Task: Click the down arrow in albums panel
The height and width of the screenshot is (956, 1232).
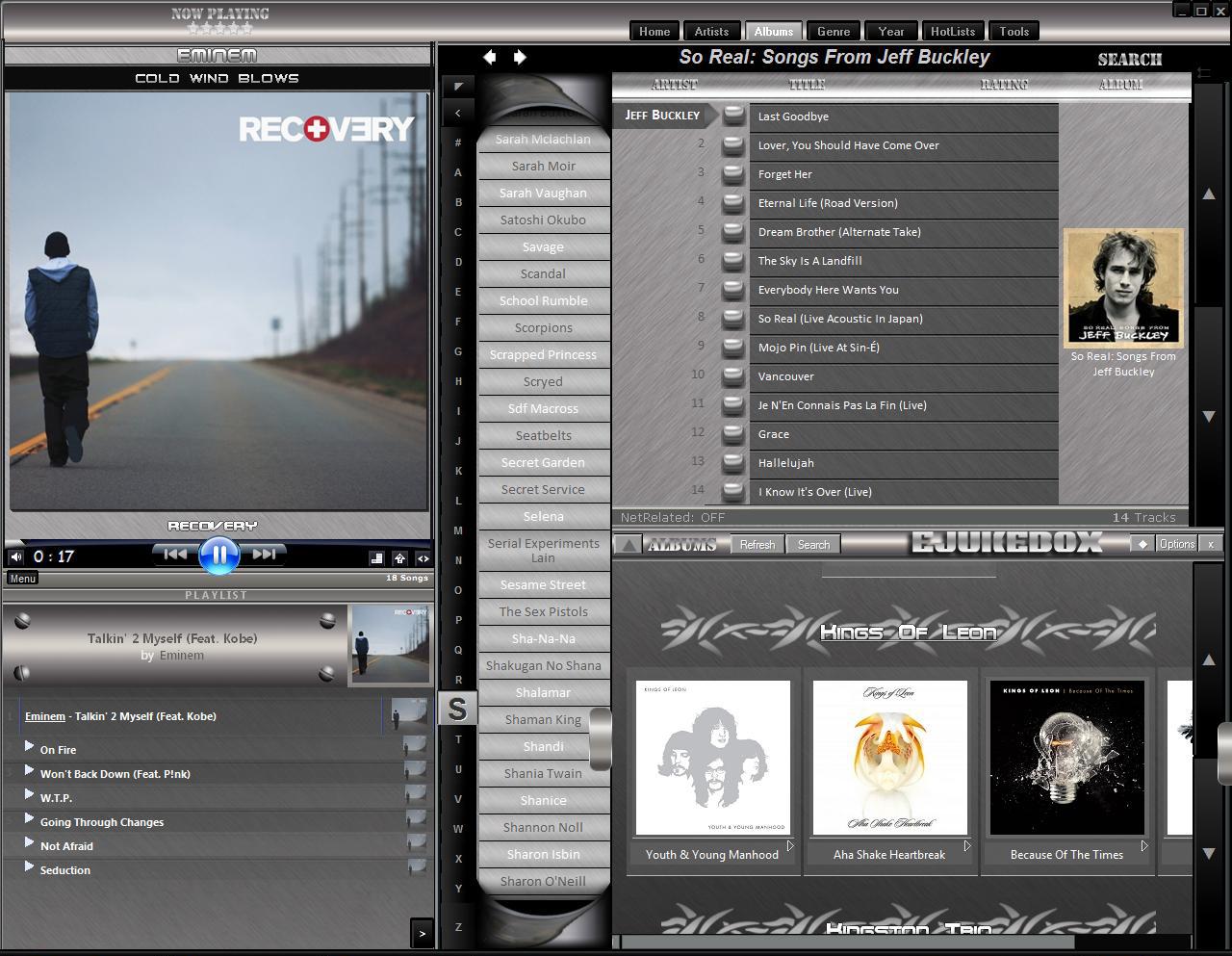Action: click(x=1208, y=853)
